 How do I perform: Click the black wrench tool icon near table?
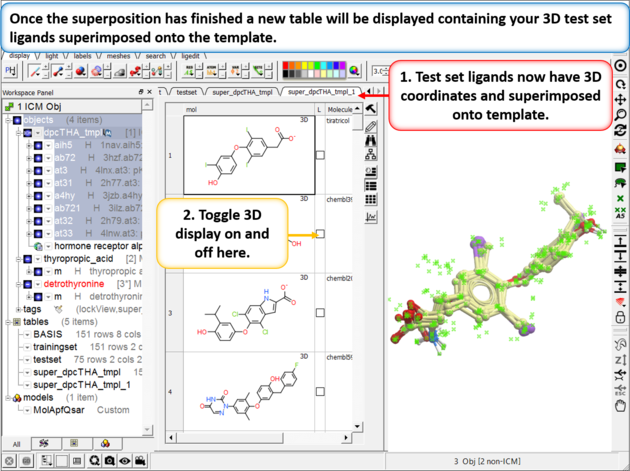372,108
